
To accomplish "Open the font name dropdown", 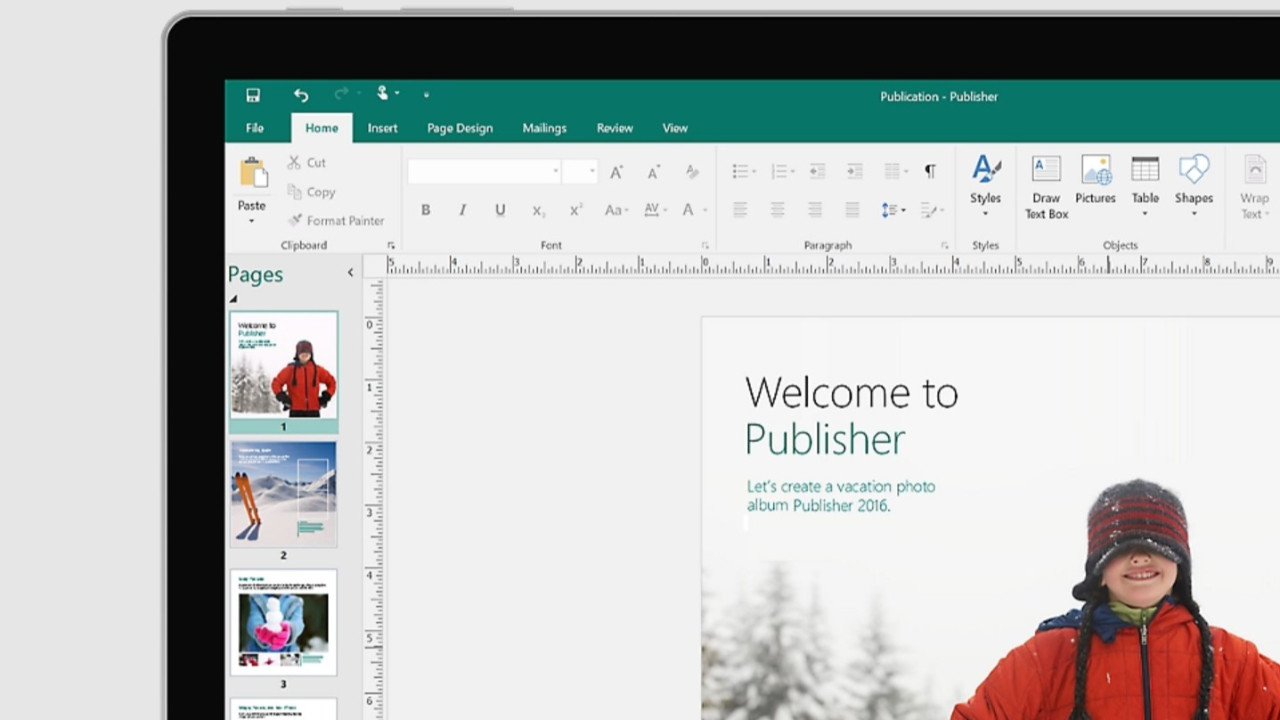I will (555, 171).
